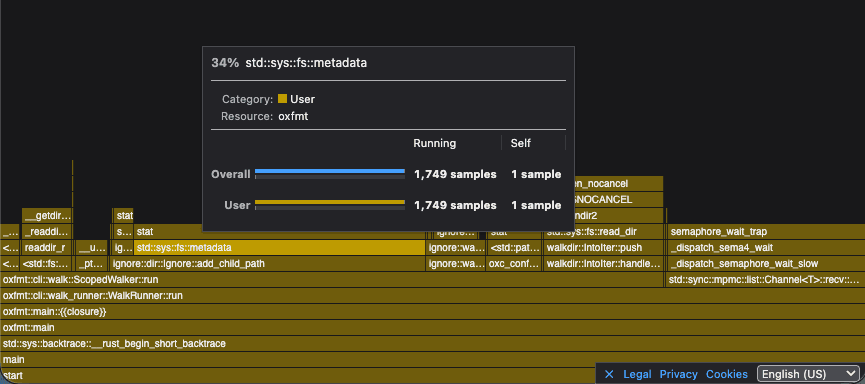Select the __rust_begin_short_backtrace frame
865x384 pixels.
(x=432, y=344)
